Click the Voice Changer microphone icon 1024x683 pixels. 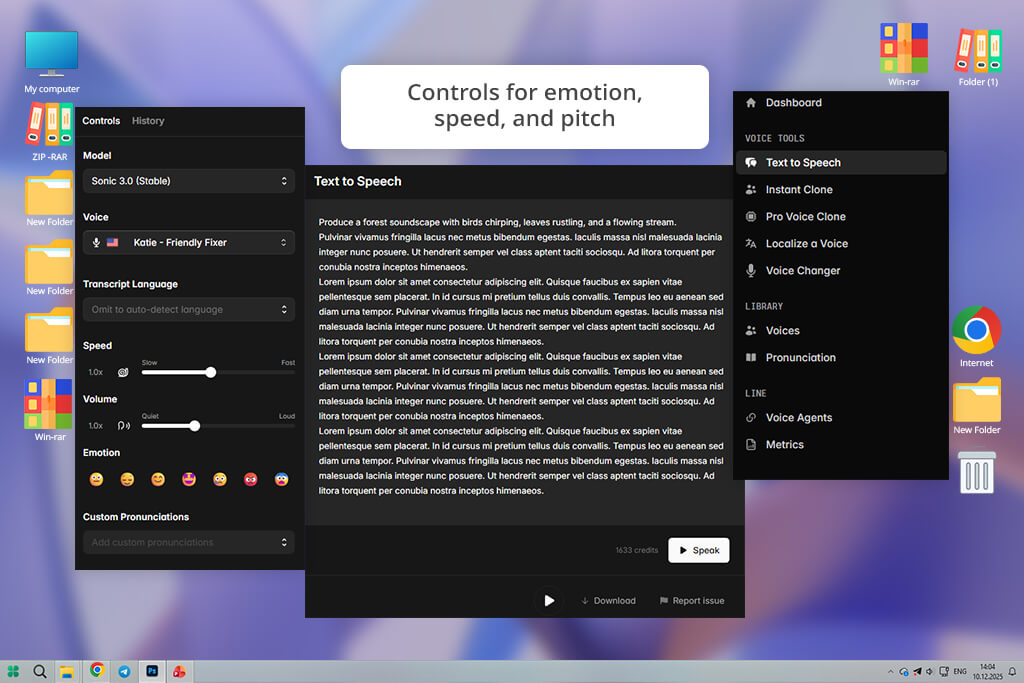click(751, 270)
